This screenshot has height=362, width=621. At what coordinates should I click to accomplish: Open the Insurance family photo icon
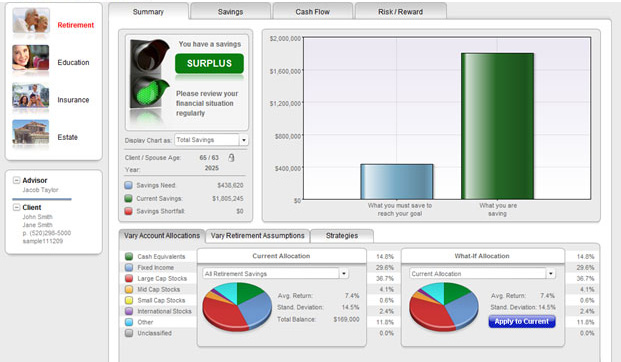[x=31, y=95]
